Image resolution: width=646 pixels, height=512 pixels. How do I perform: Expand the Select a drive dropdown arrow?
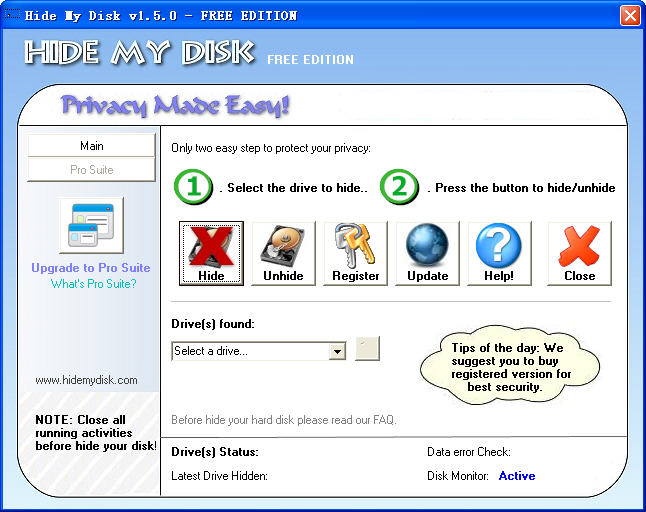(337, 351)
